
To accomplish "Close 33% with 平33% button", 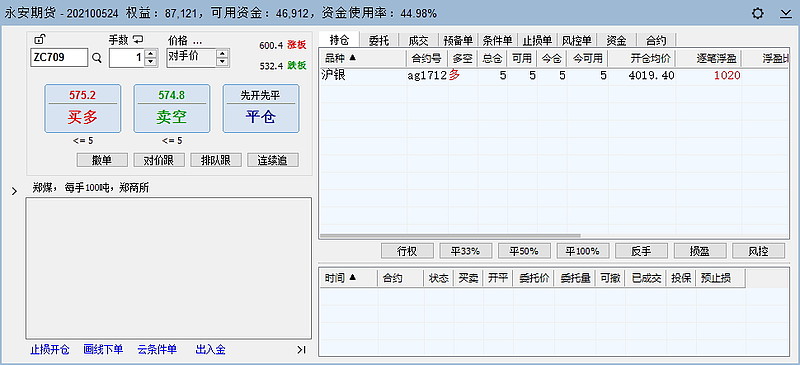I will coord(466,251).
